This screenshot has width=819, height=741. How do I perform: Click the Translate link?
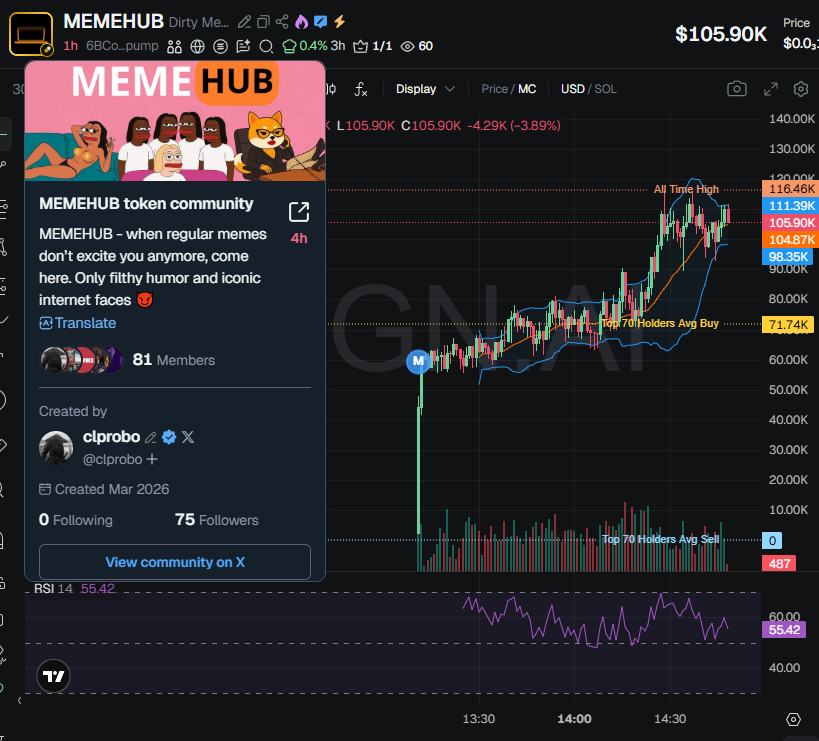78,323
